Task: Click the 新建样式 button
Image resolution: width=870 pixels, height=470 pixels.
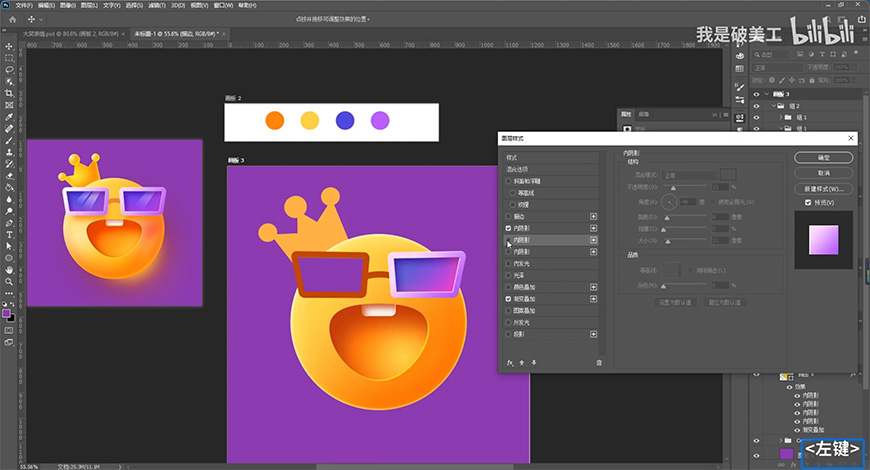Action: [824, 188]
